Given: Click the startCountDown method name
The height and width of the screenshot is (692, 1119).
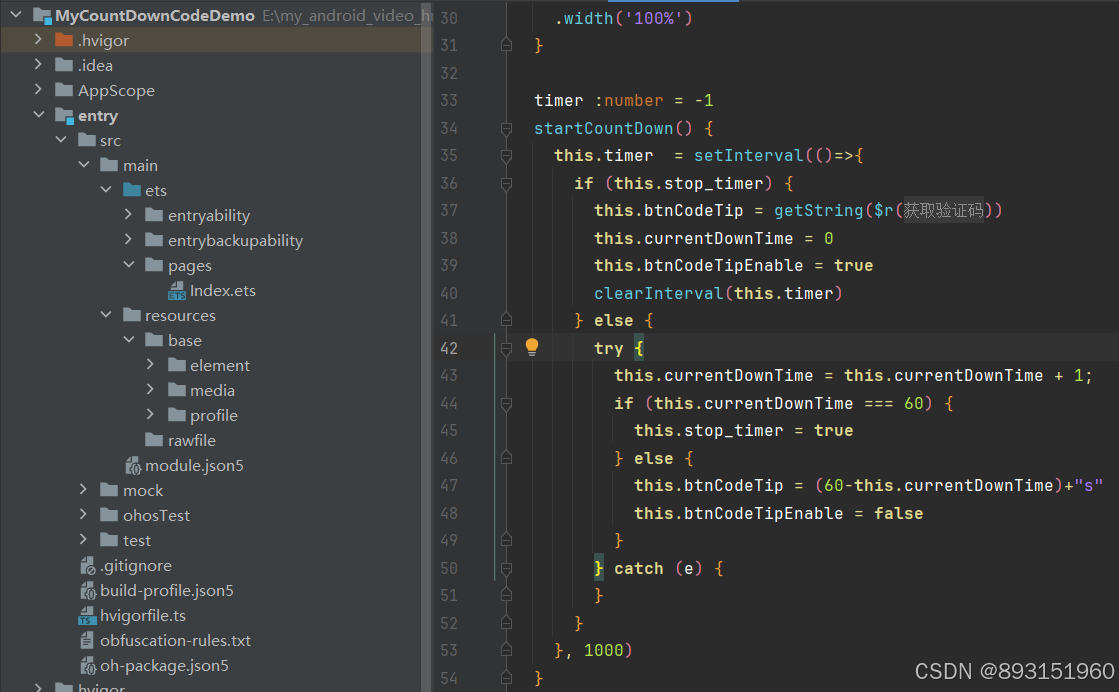Looking at the screenshot, I should coord(604,128).
